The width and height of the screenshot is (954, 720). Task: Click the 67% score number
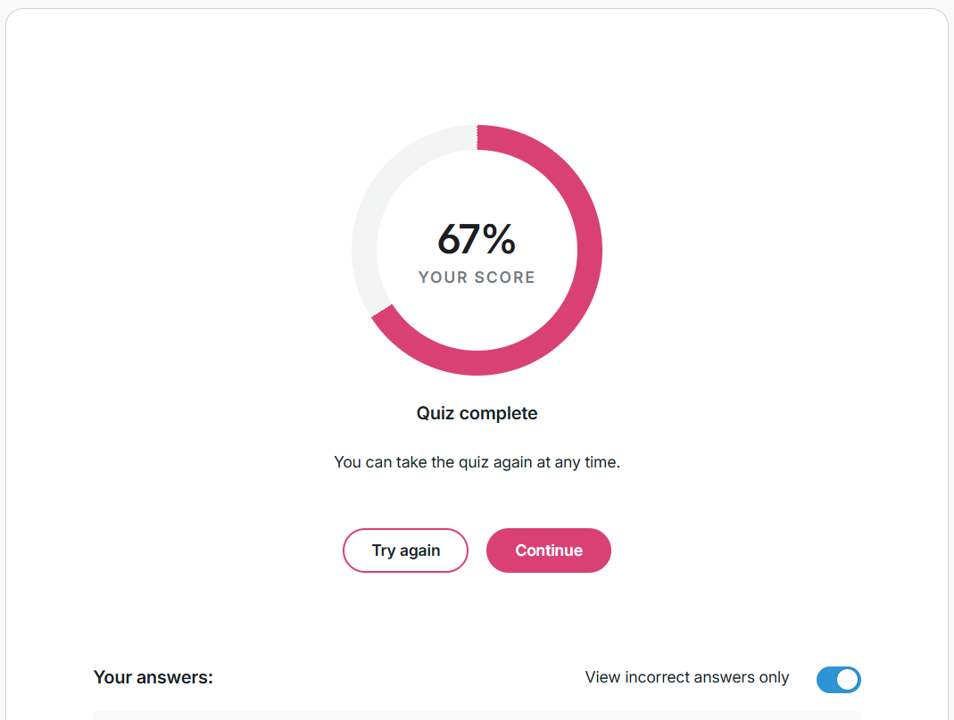coord(476,240)
